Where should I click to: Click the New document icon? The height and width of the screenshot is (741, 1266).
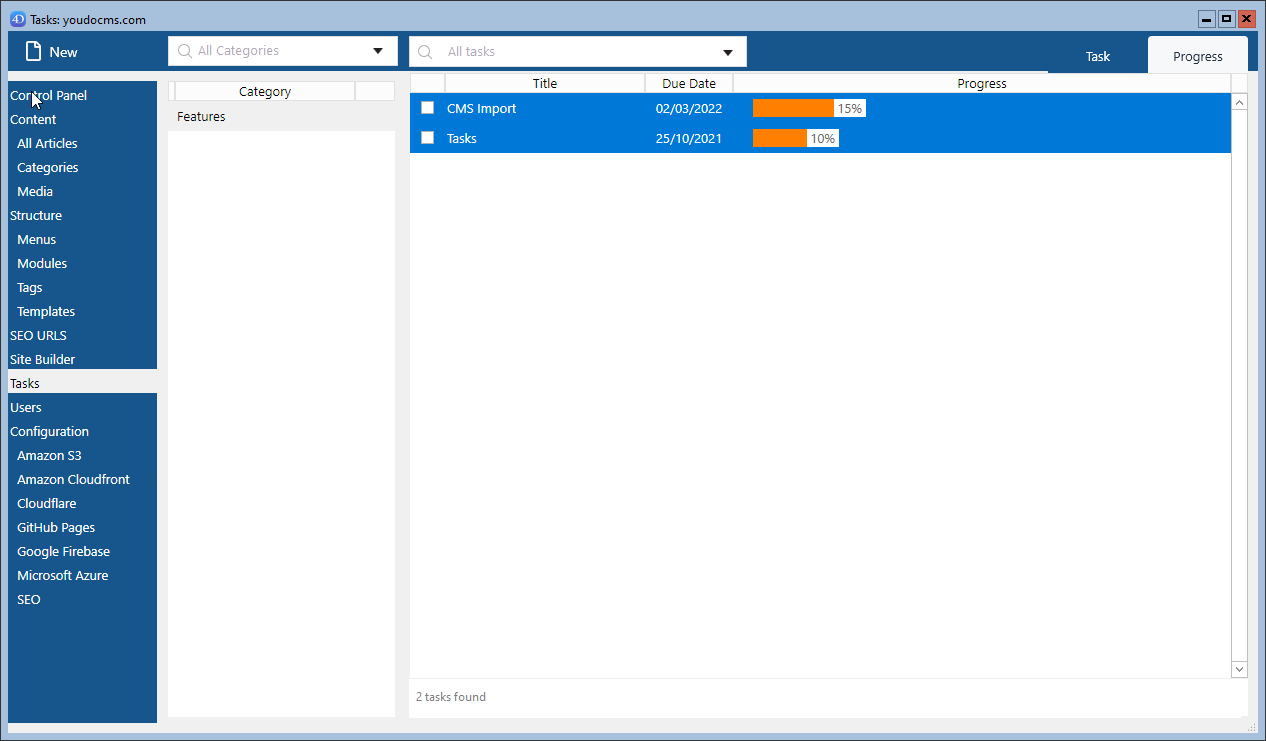(x=34, y=52)
